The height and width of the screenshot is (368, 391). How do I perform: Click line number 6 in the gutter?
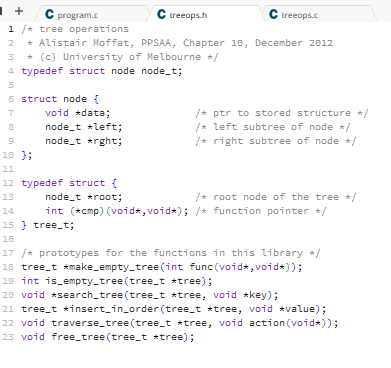[x=11, y=99]
